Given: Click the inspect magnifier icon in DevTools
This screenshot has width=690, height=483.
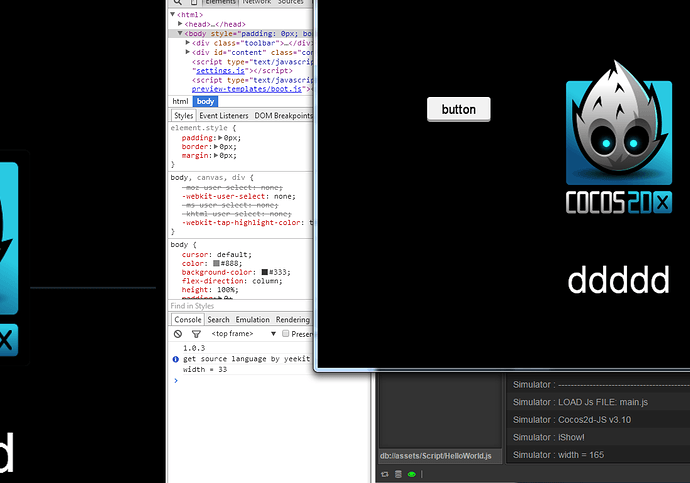Looking at the screenshot, I should coord(178,2).
